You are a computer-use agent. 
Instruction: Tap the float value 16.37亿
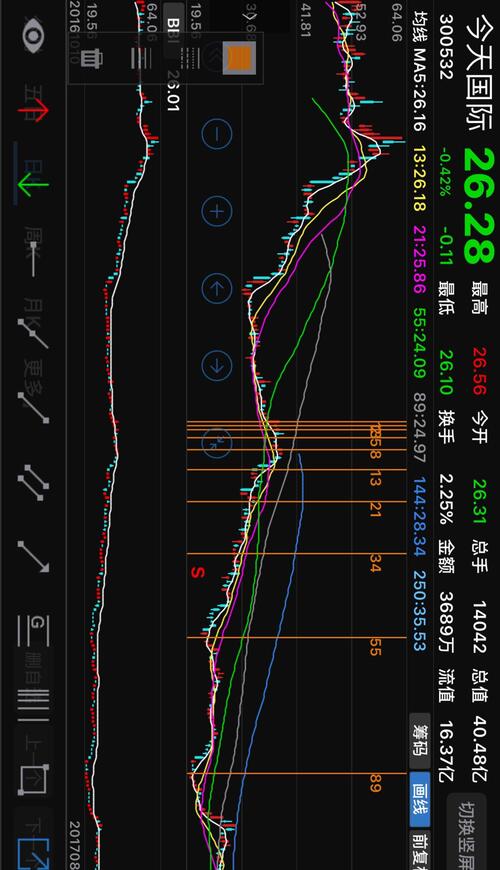[447, 752]
